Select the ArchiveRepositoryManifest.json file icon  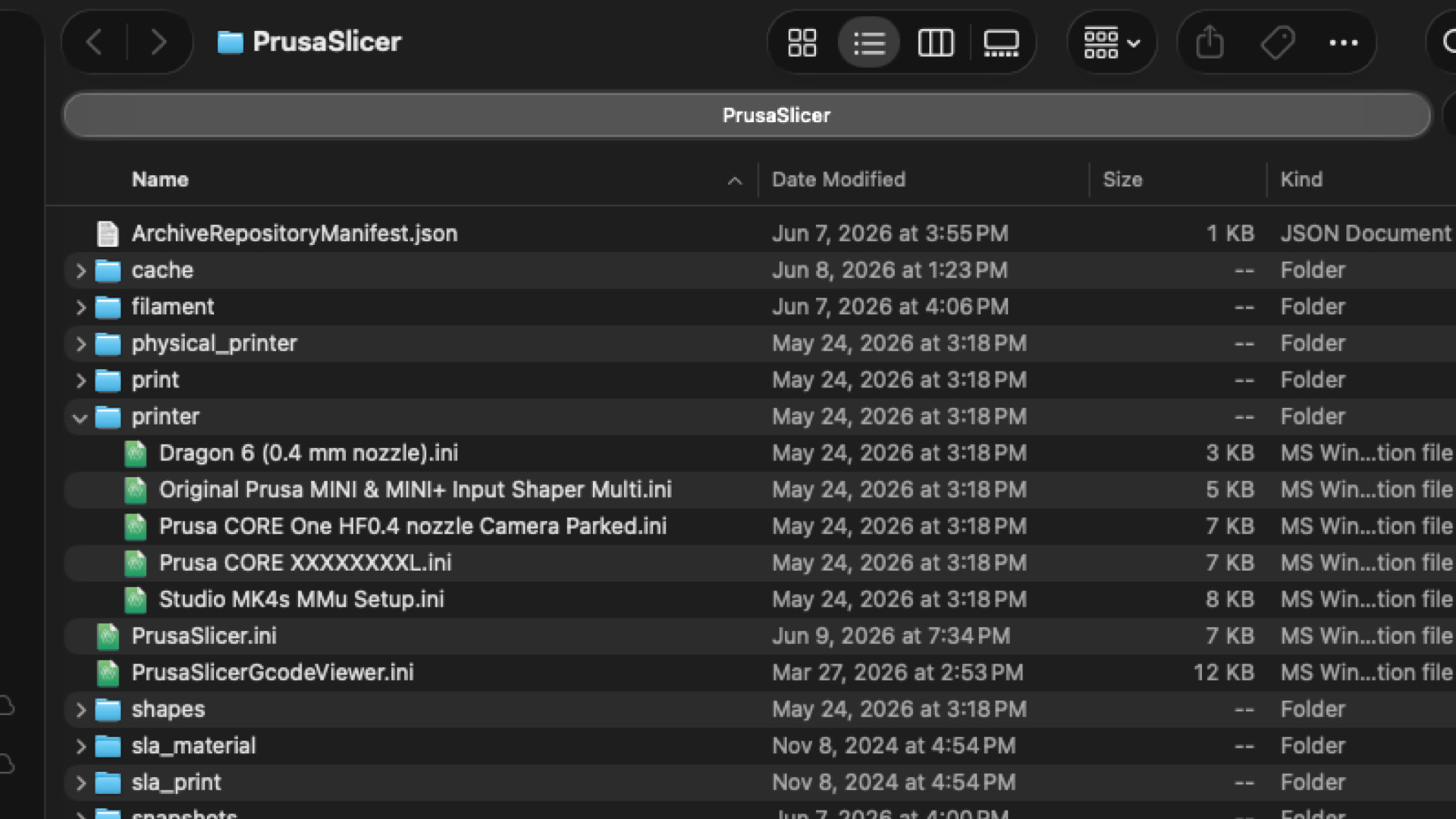[108, 234]
